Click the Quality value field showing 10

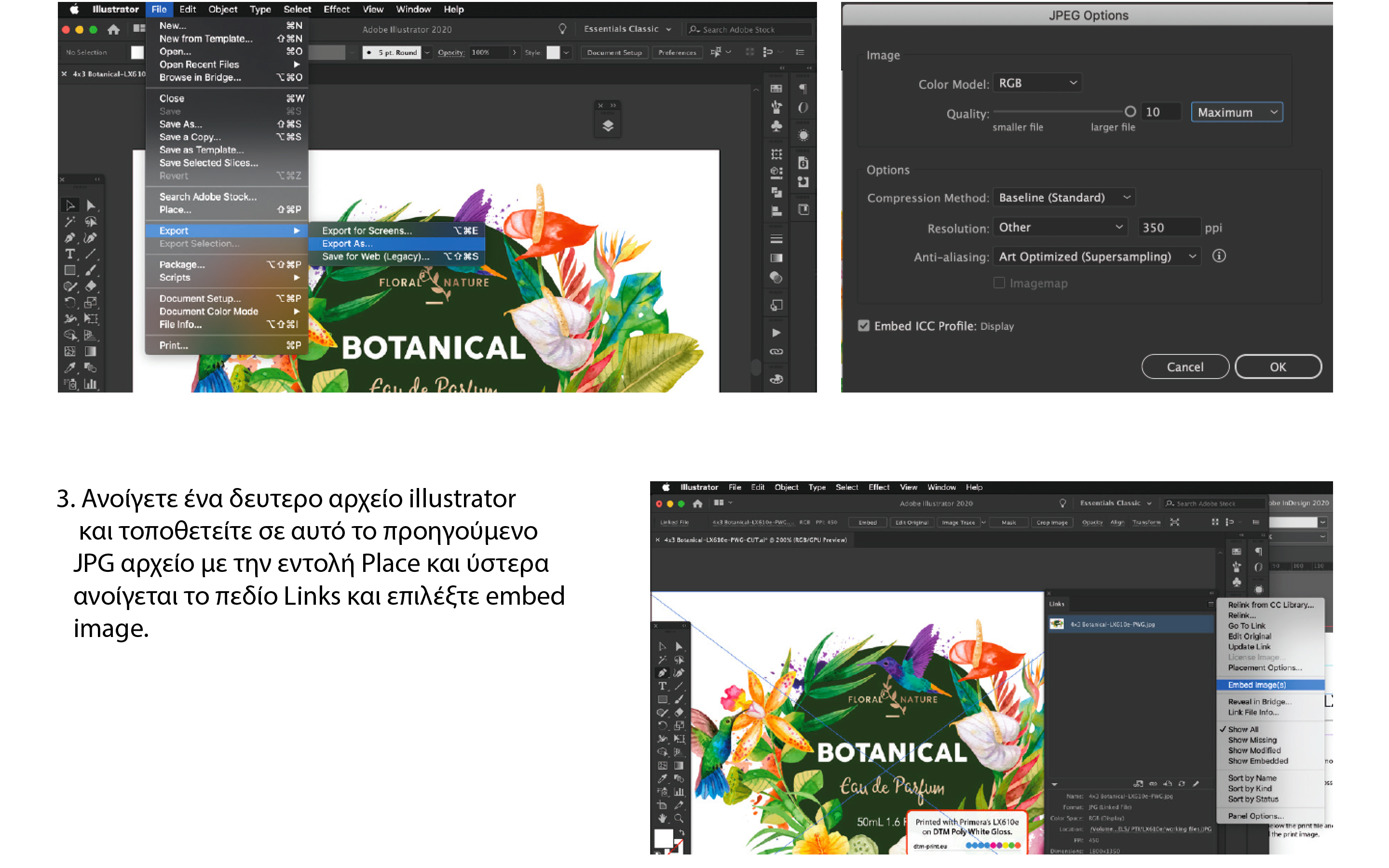coord(1162,112)
